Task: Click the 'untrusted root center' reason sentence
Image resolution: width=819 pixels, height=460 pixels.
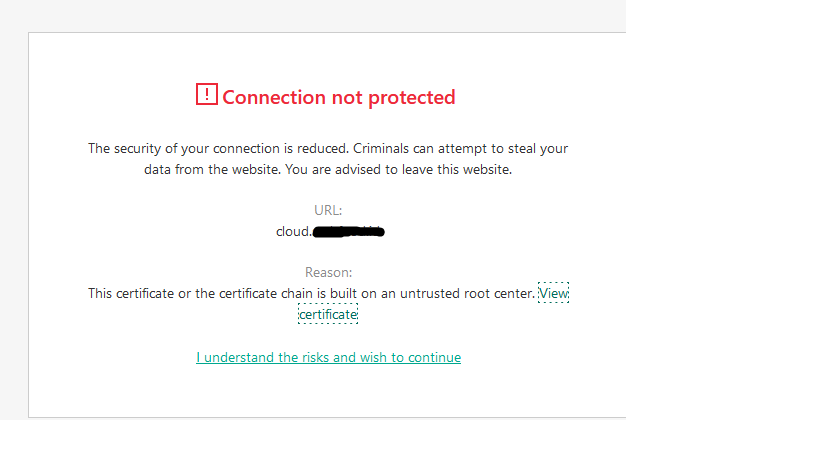Action: (x=311, y=293)
